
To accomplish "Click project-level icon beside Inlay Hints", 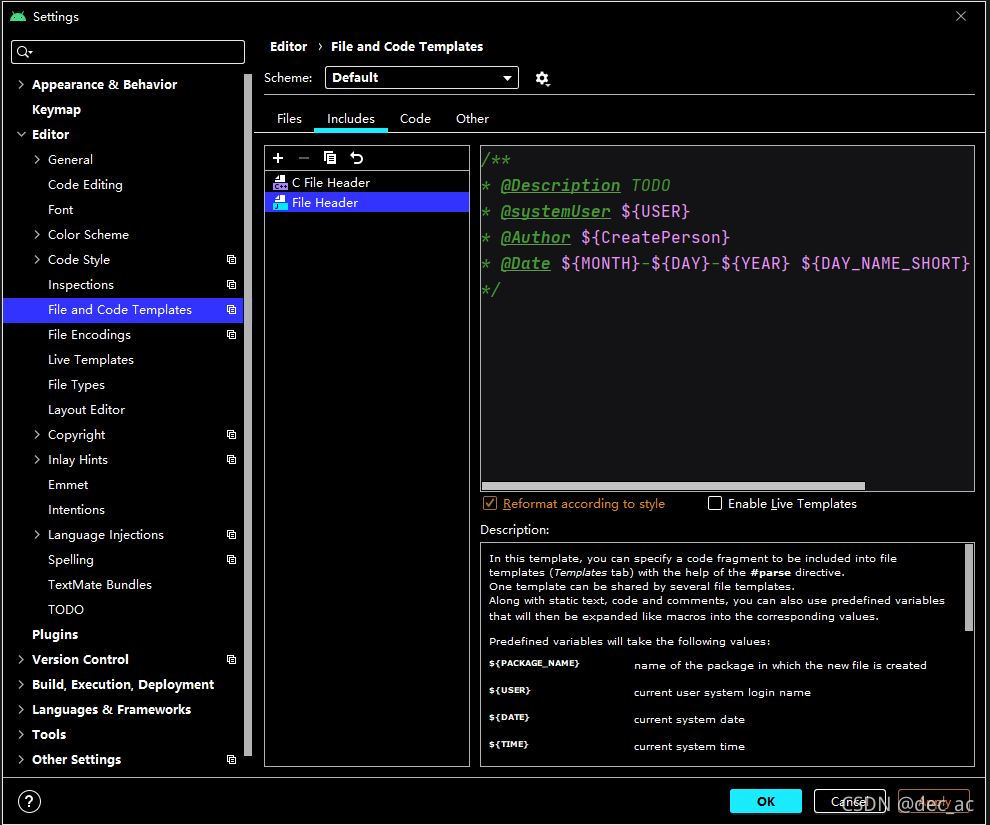I will [x=231, y=460].
